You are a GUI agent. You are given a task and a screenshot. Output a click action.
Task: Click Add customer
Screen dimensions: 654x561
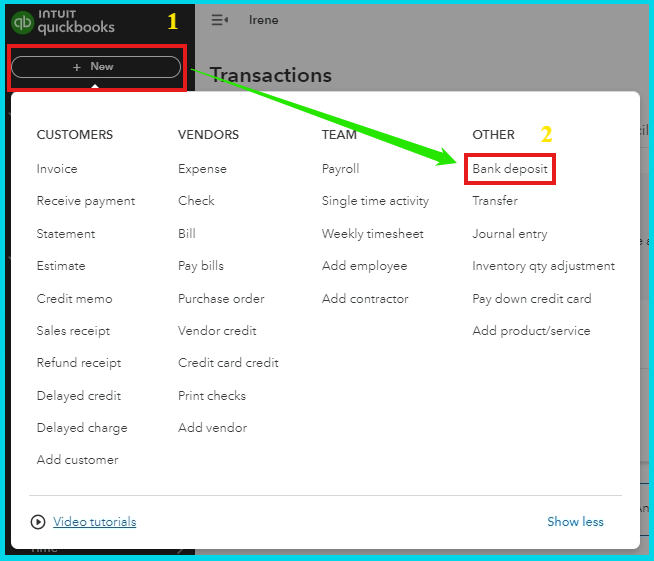(78, 460)
